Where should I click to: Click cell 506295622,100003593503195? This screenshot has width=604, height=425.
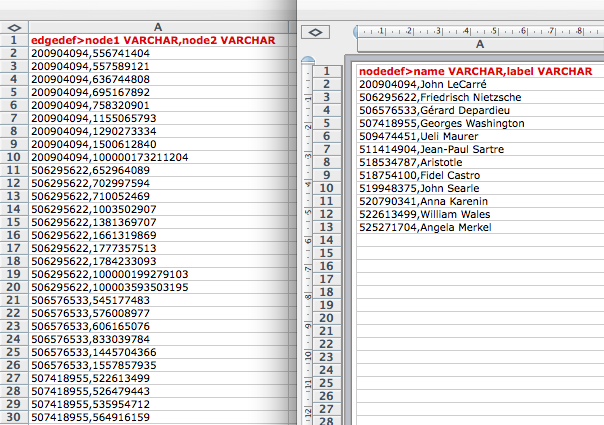158,287
